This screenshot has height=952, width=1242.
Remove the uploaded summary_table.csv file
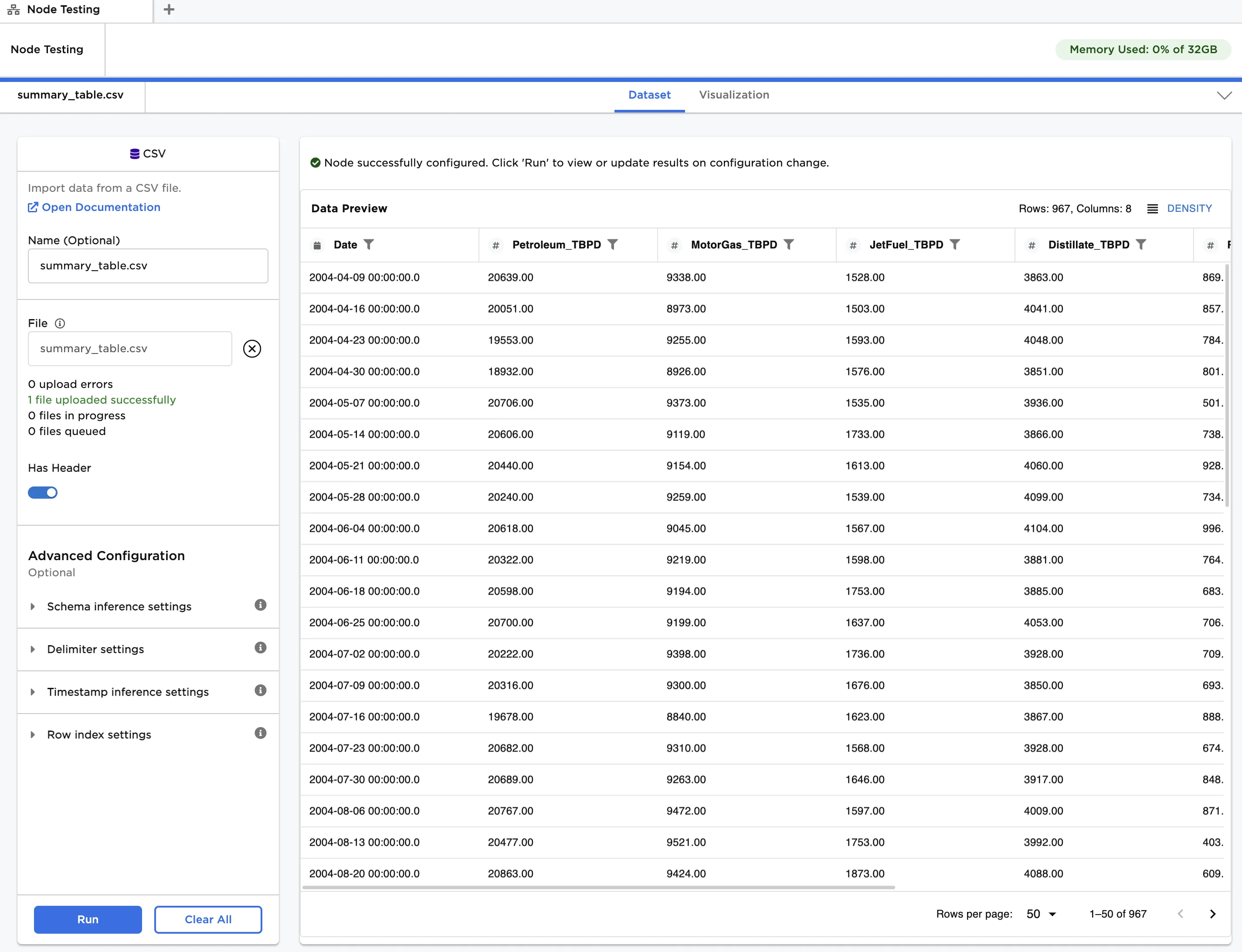[252, 349]
